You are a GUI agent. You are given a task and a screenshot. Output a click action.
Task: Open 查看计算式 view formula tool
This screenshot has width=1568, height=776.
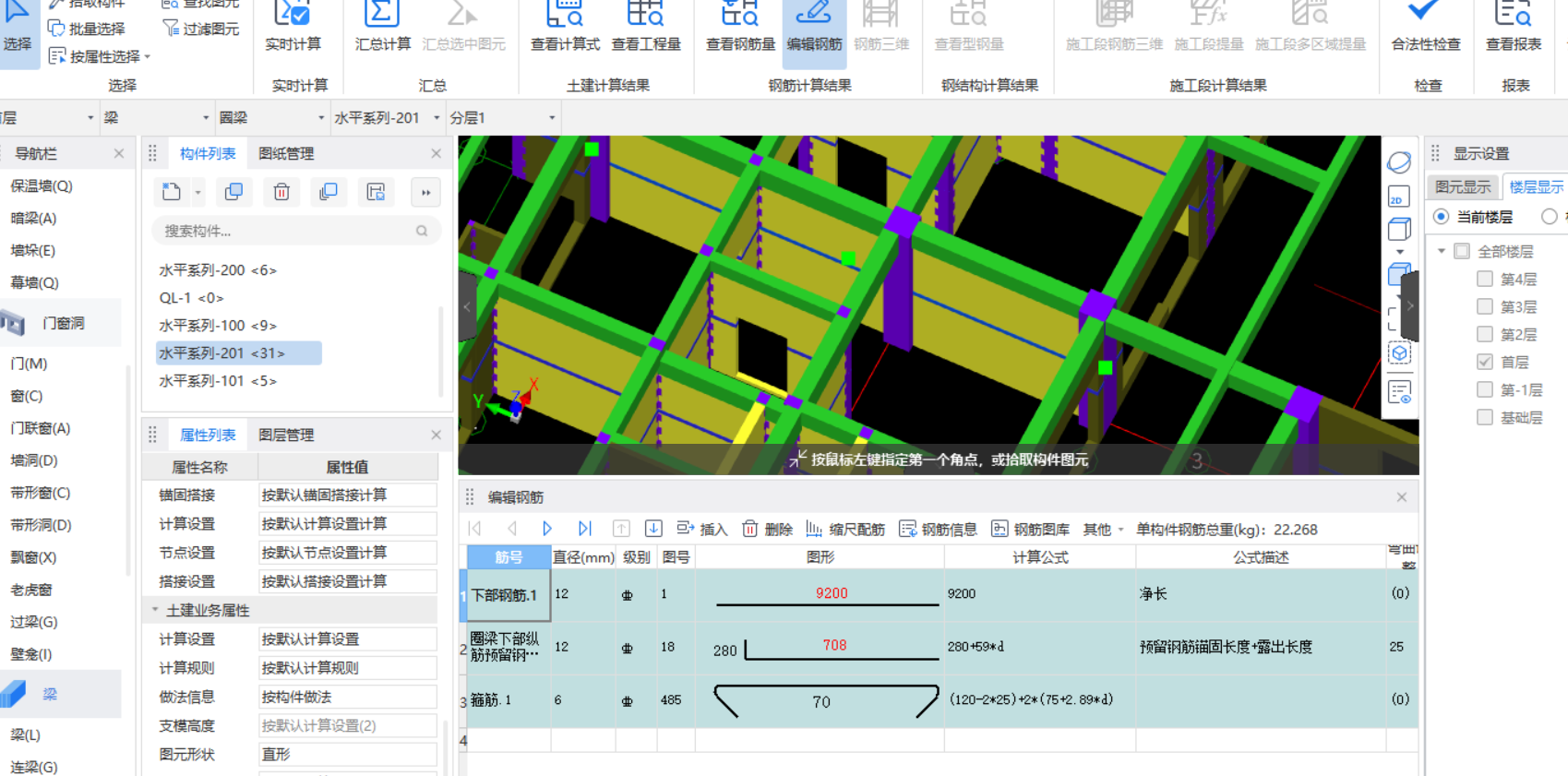(x=565, y=28)
